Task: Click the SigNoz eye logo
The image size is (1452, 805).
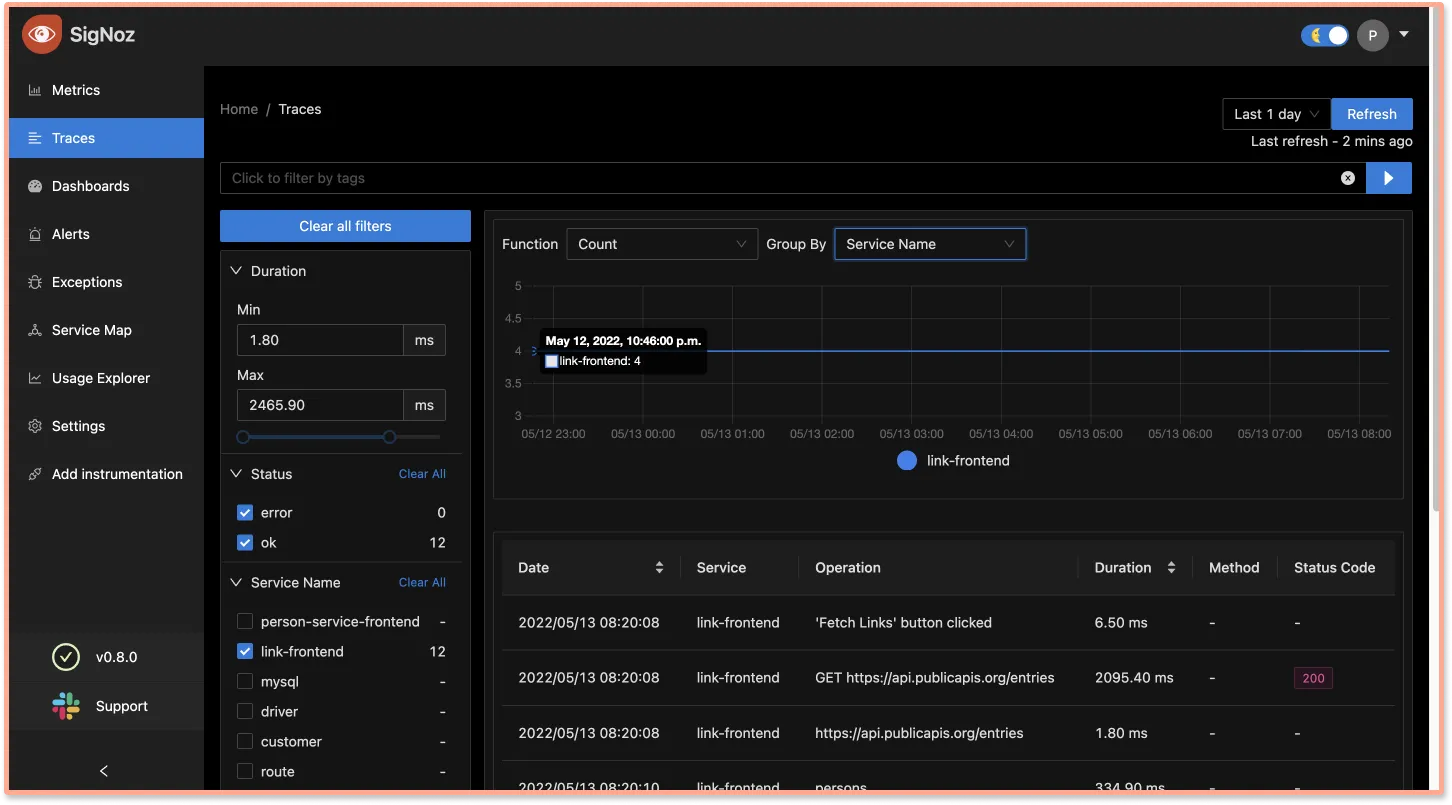Action: click(x=41, y=35)
